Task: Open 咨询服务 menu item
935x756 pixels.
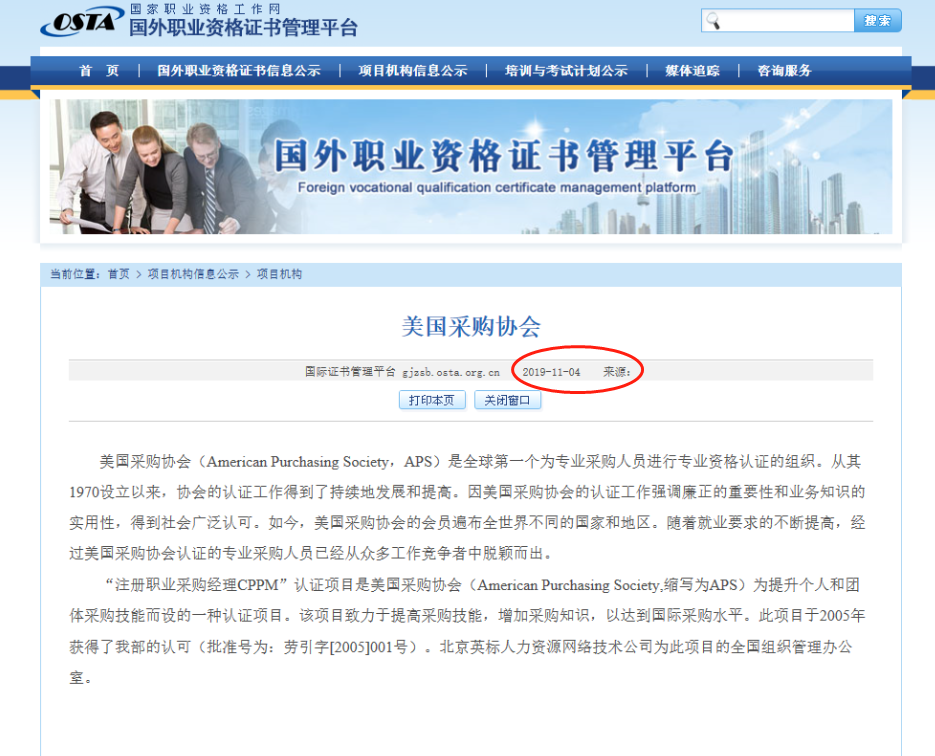Action: click(784, 71)
